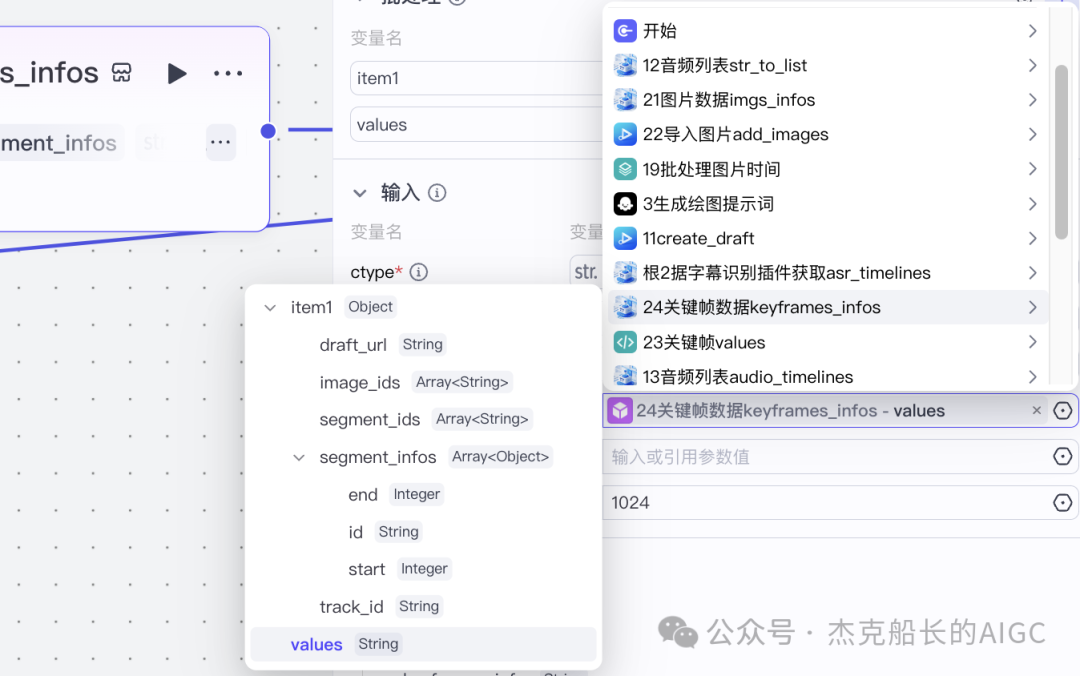Click the store icon beside s_infos title
This screenshot has width=1080, height=676.
[x=122, y=72]
